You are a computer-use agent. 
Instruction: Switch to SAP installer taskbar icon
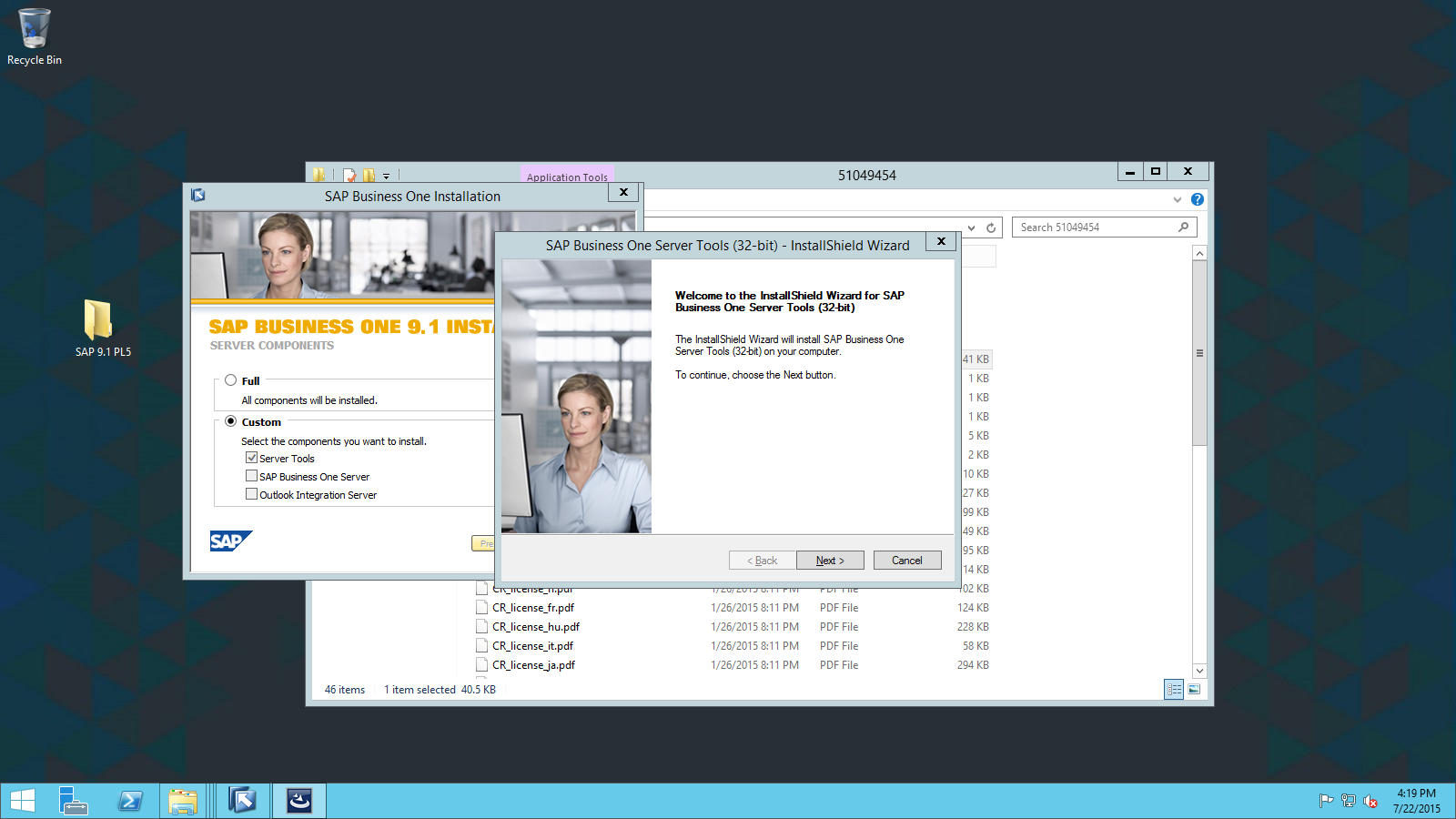242,801
